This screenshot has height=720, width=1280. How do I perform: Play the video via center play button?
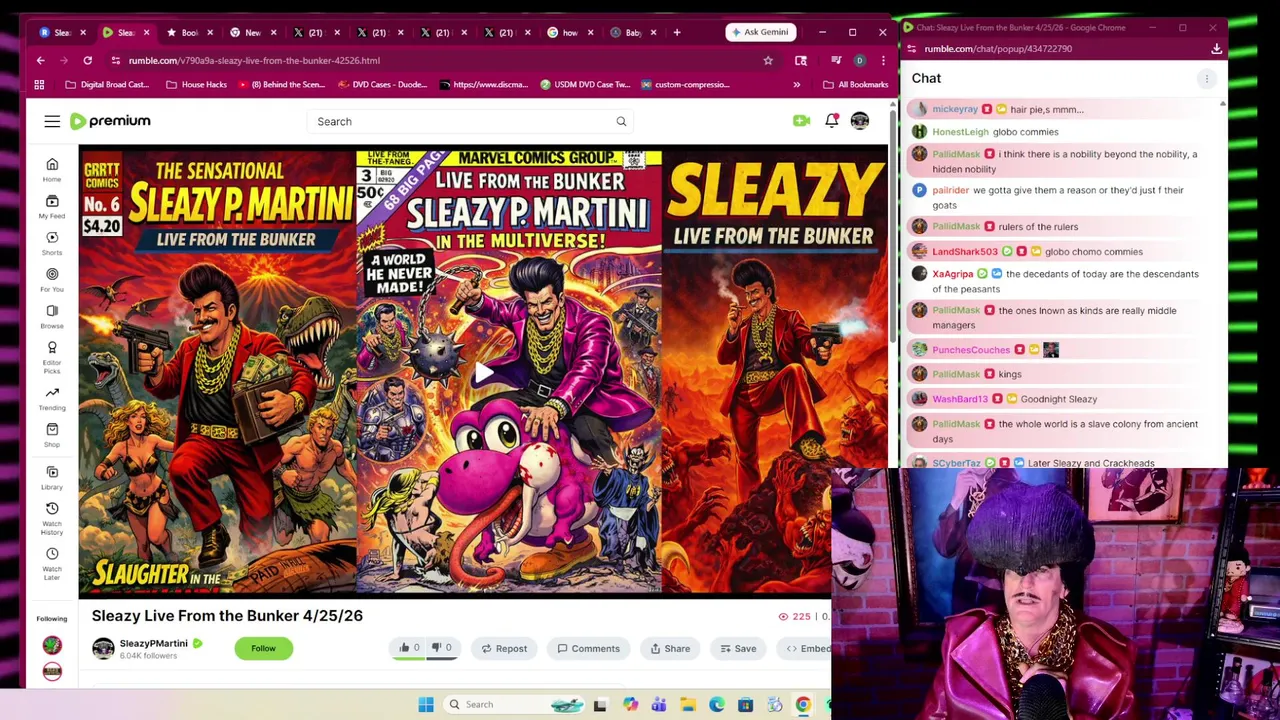coord(483,373)
